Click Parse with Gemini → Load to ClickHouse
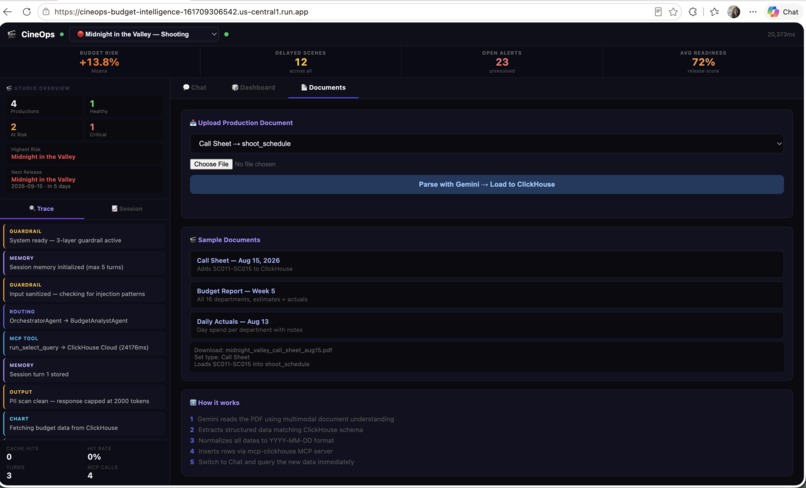The height and width of the screenshot is (488, 806). 487,184
